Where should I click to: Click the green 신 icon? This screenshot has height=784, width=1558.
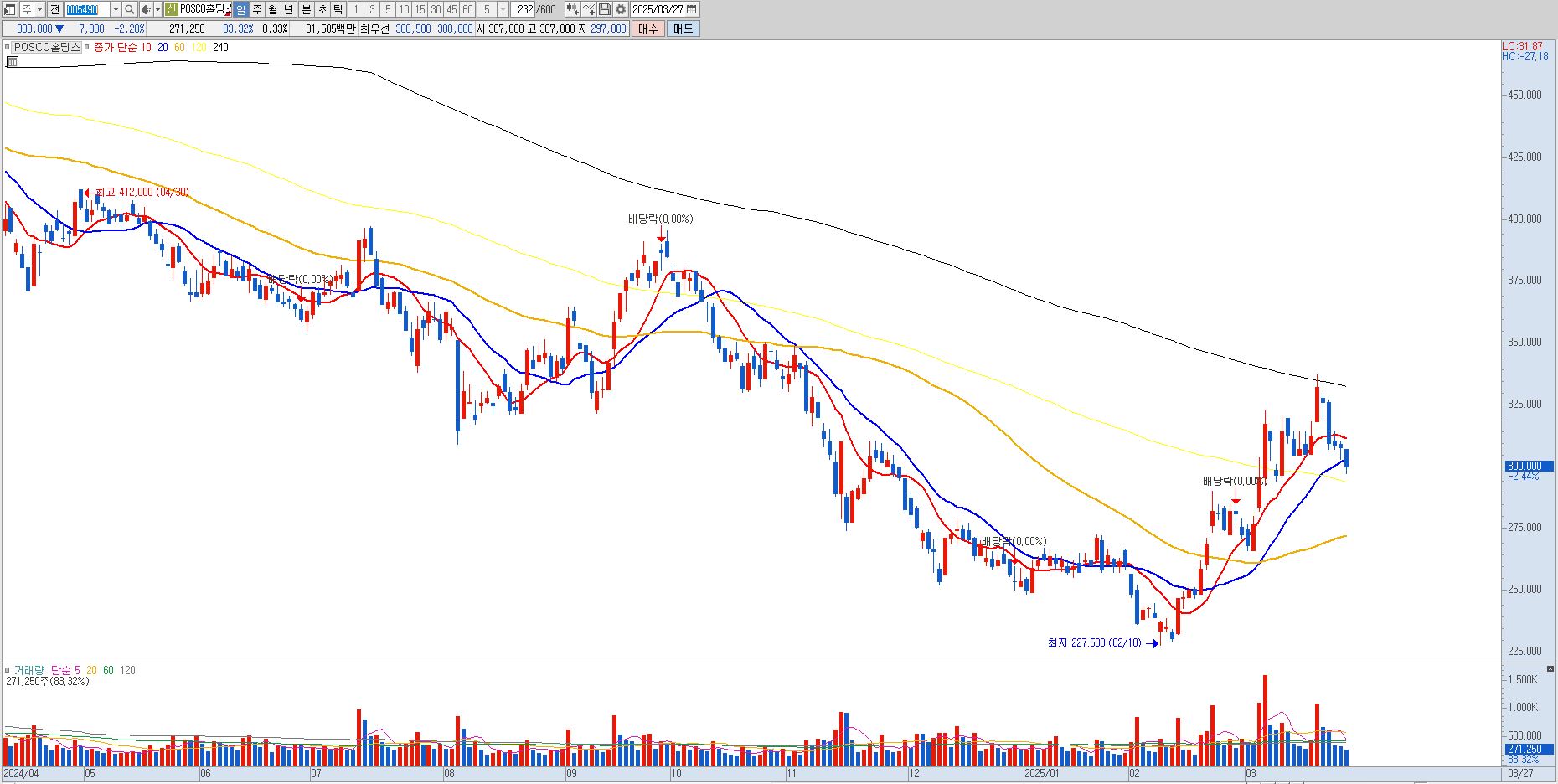tap(172, 9)
